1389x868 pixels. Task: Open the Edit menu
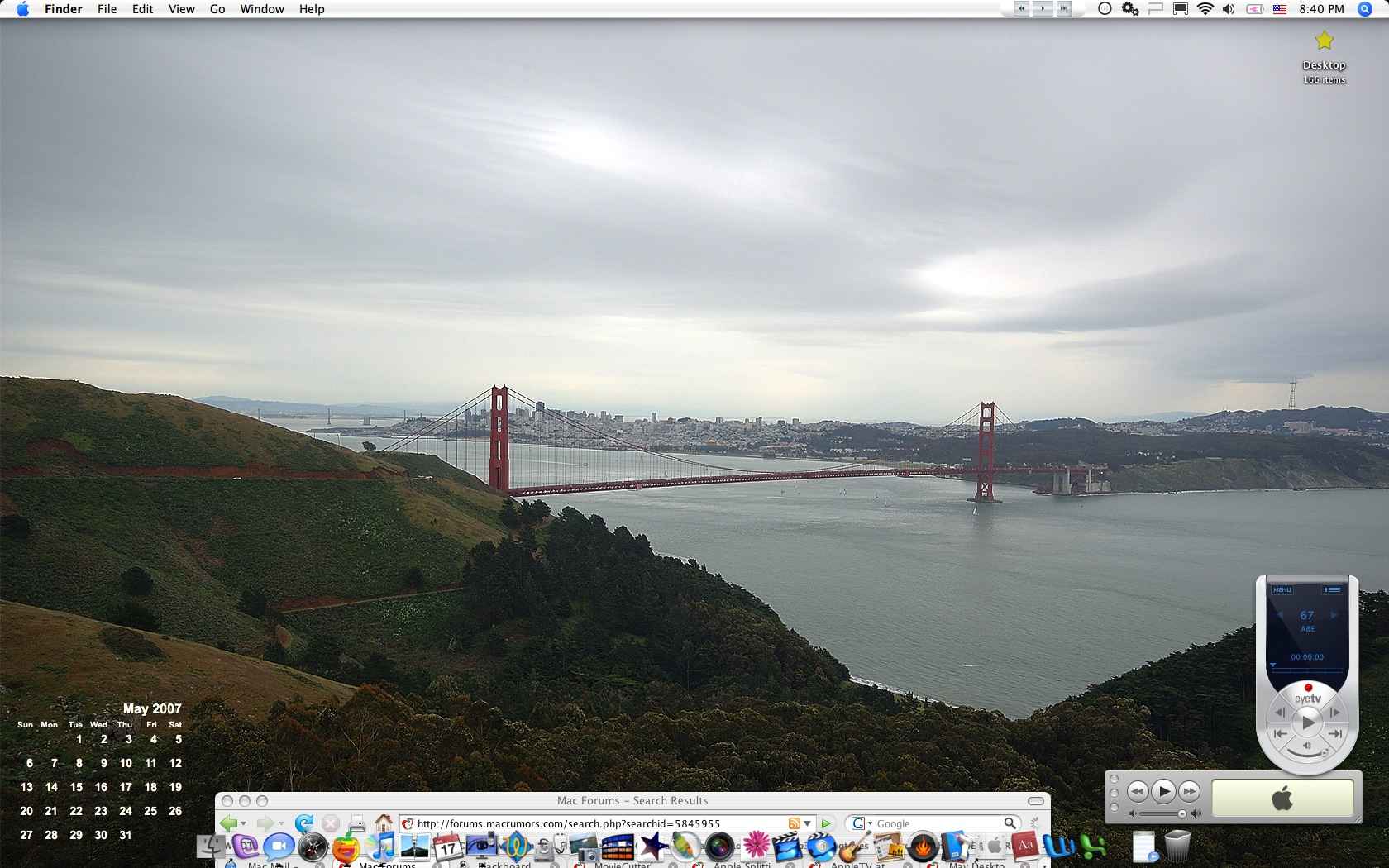pos(142,9)
